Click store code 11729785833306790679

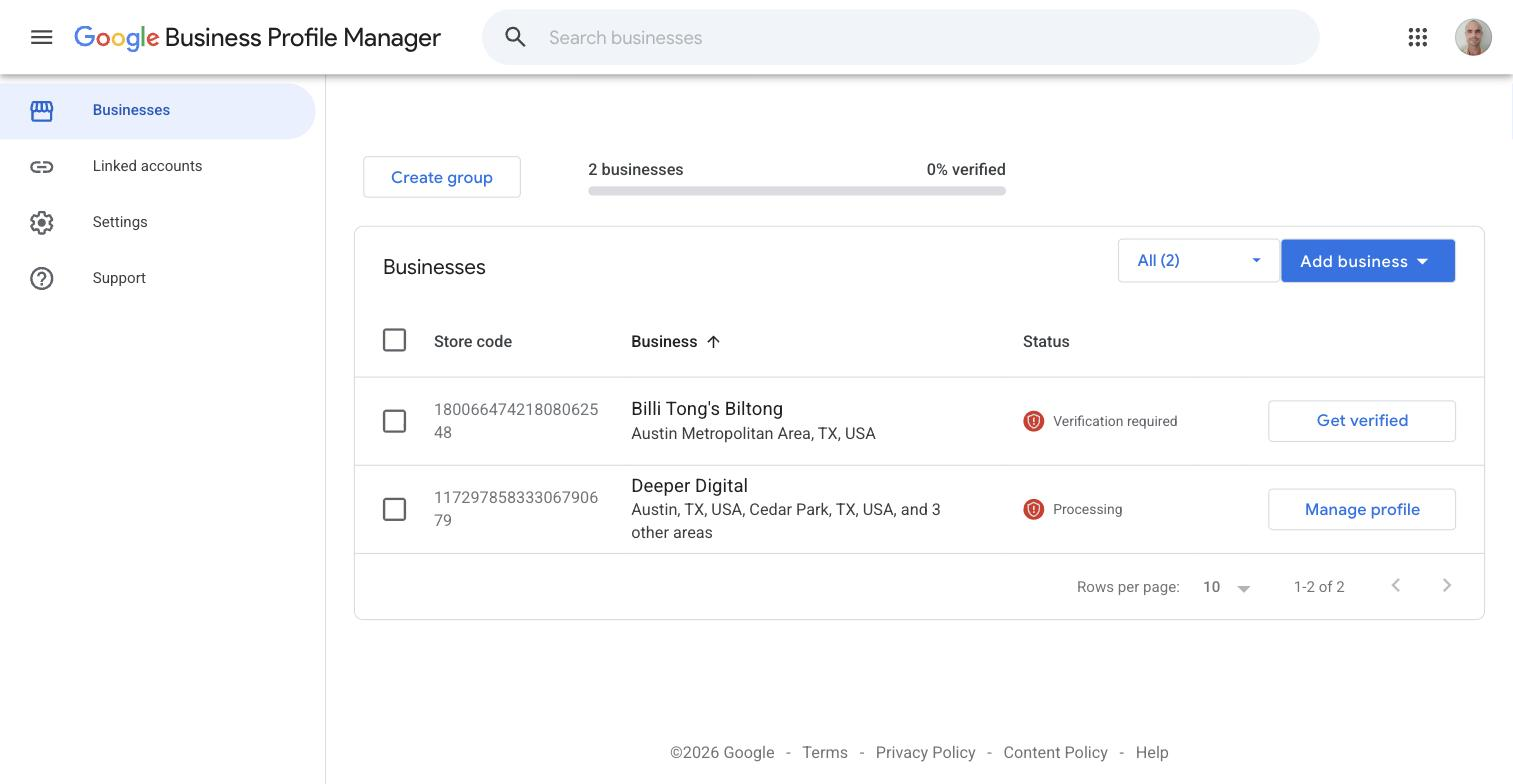pos(516,509)
